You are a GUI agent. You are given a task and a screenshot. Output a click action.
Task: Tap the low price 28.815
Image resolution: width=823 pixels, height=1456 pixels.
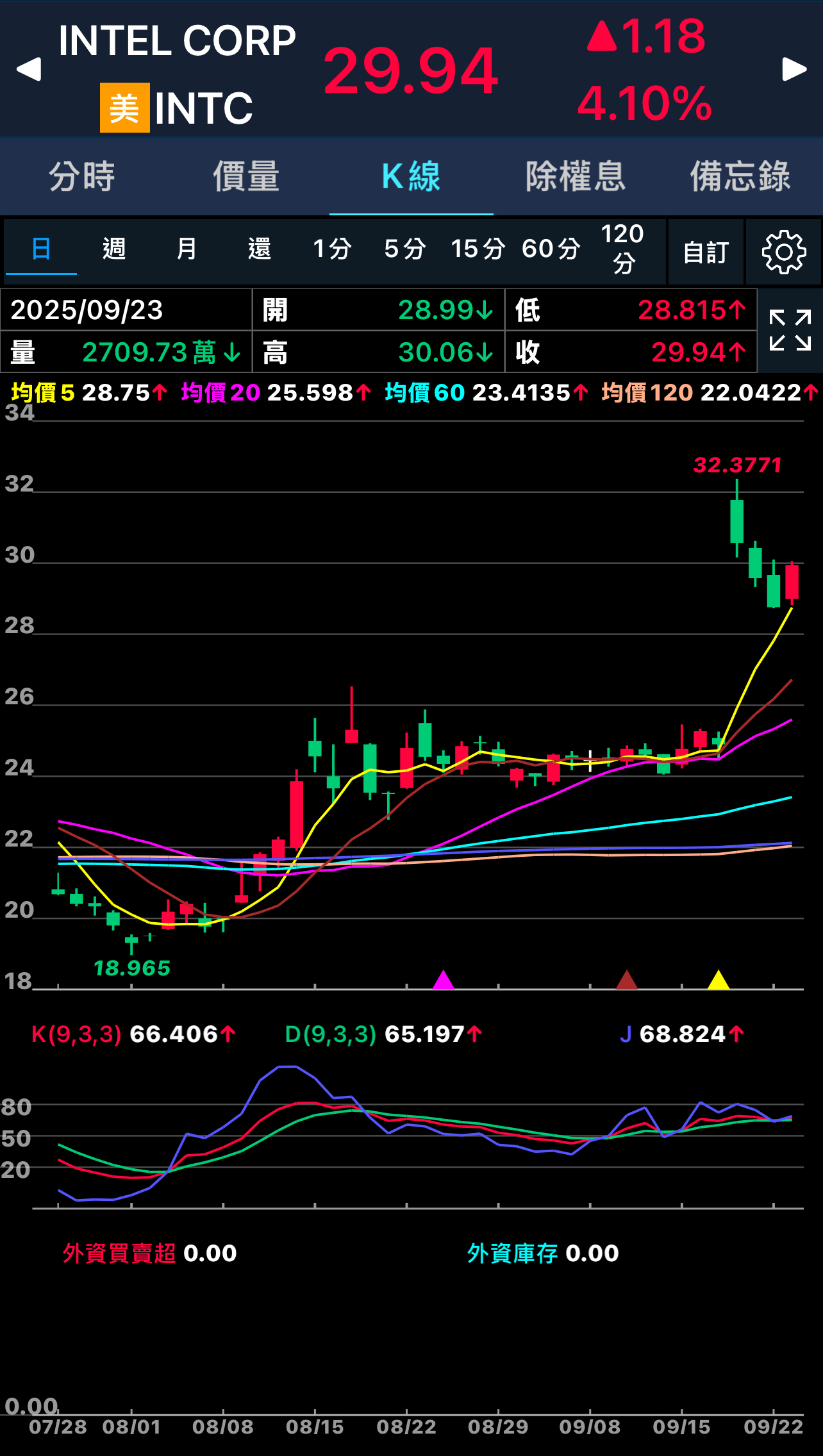click(692, 310)
